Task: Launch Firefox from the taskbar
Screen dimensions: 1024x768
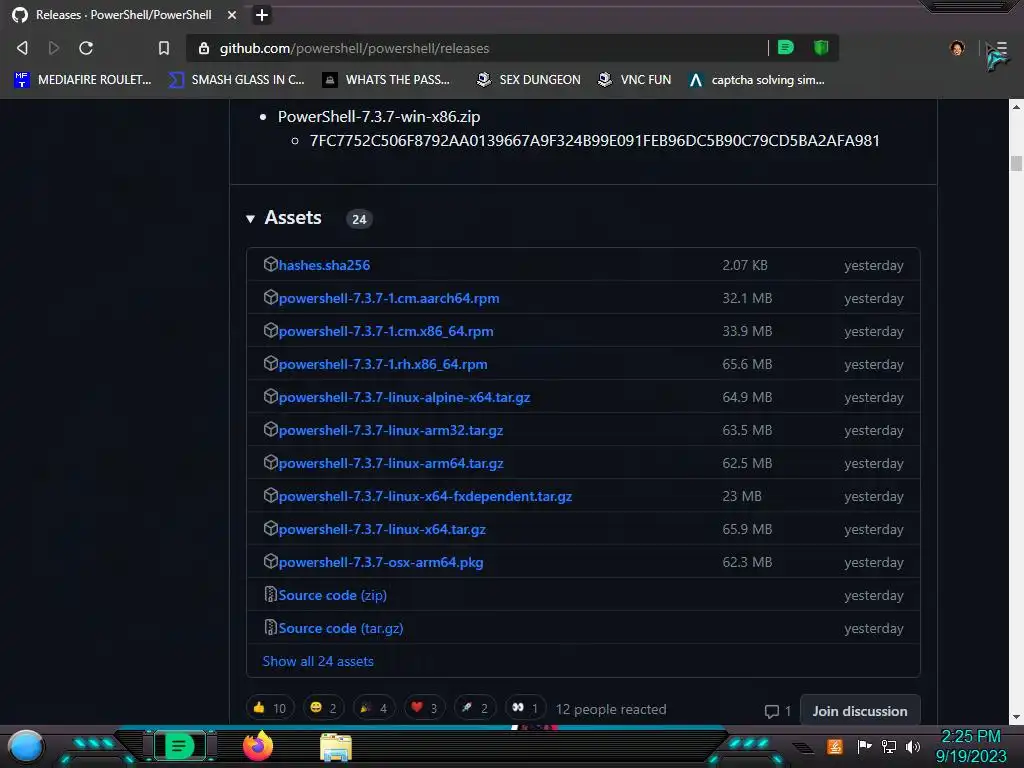Action: click(x=258, y=746)
